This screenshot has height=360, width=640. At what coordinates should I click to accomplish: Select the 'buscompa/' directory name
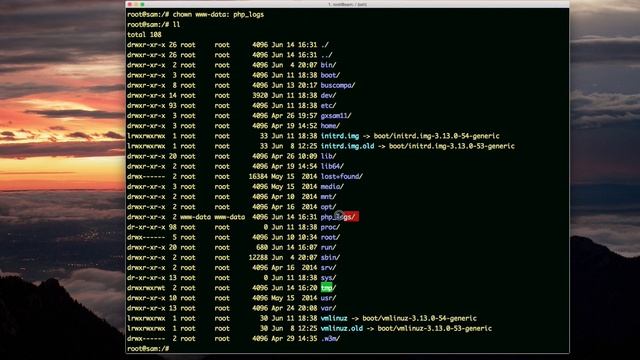pyautogui.click(x=338, y=85)
